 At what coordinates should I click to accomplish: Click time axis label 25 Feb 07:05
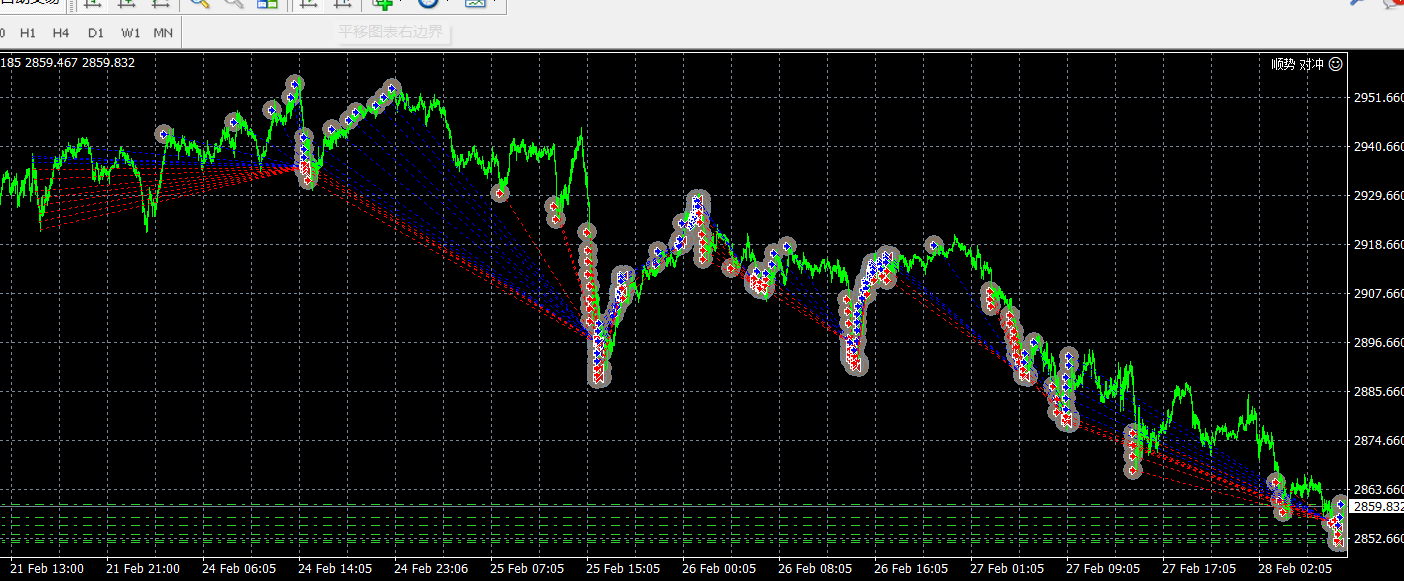click(527, 569)
